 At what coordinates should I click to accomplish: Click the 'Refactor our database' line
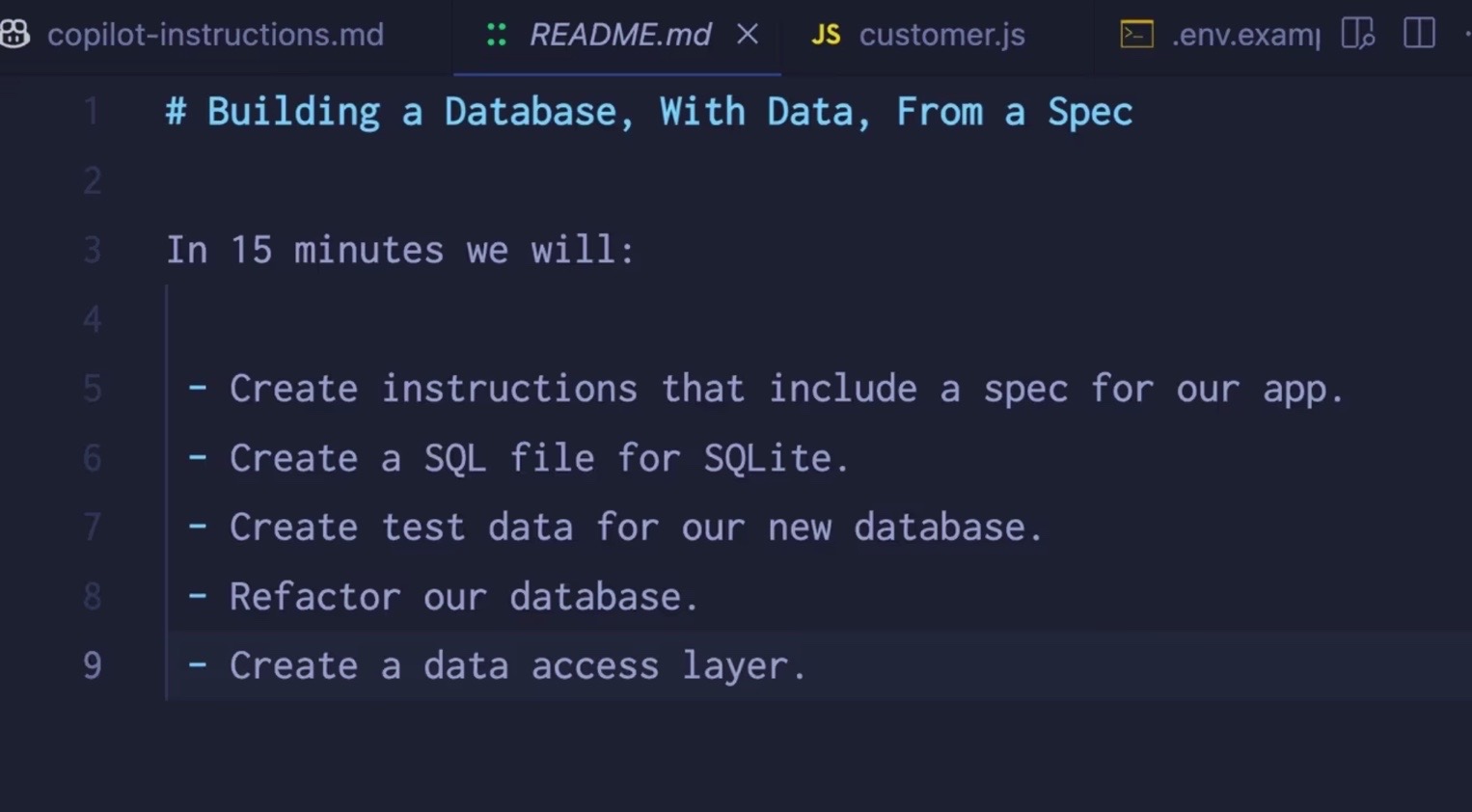(x=443, y=597)
